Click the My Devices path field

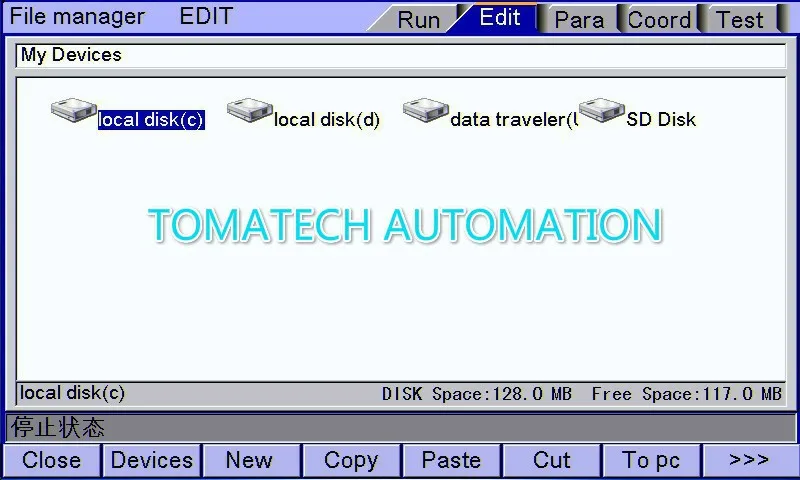(401, 55)
